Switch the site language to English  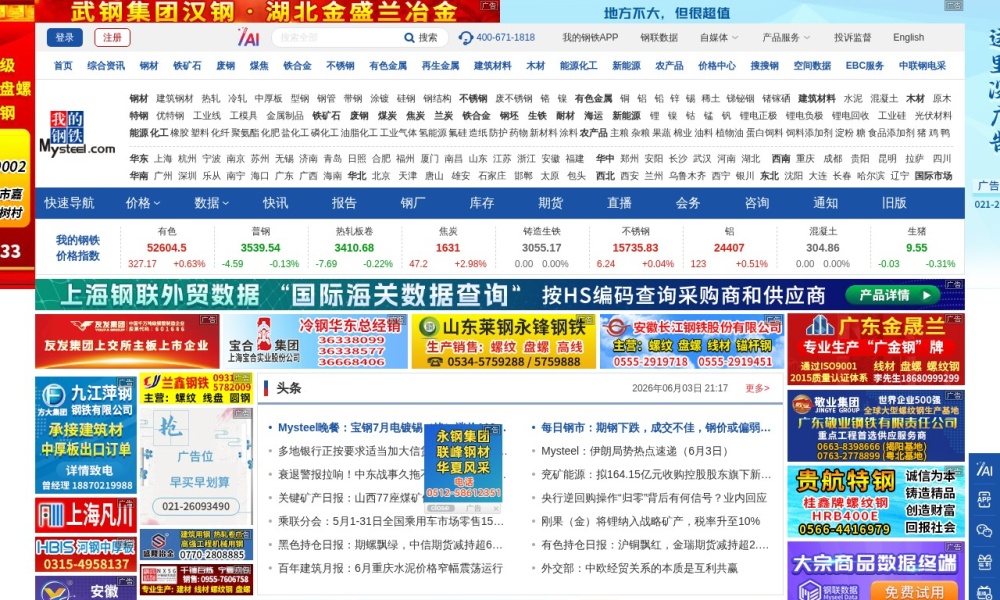908,38
